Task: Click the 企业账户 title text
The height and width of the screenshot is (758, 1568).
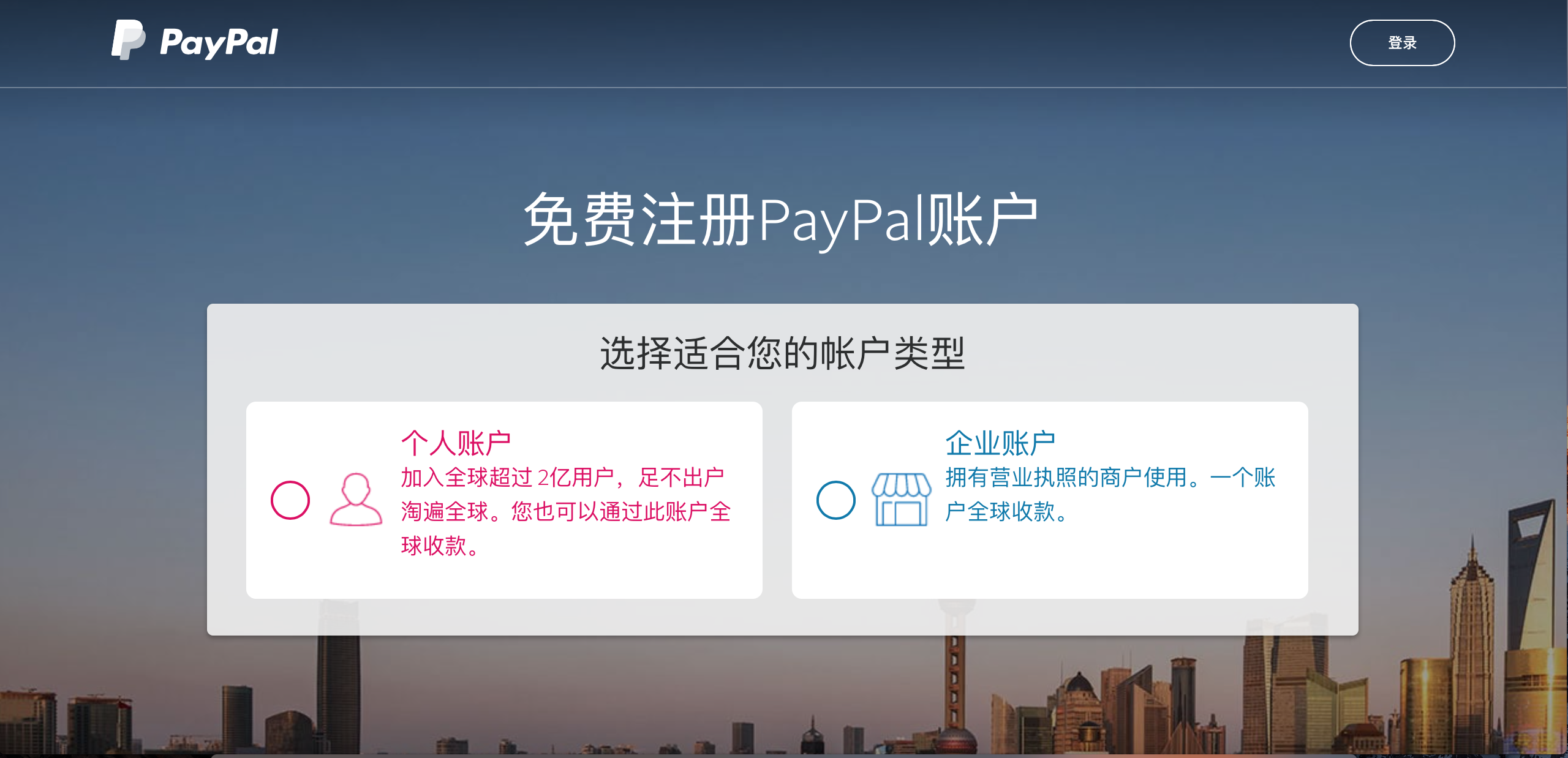Action: [x=1001, y=443]
